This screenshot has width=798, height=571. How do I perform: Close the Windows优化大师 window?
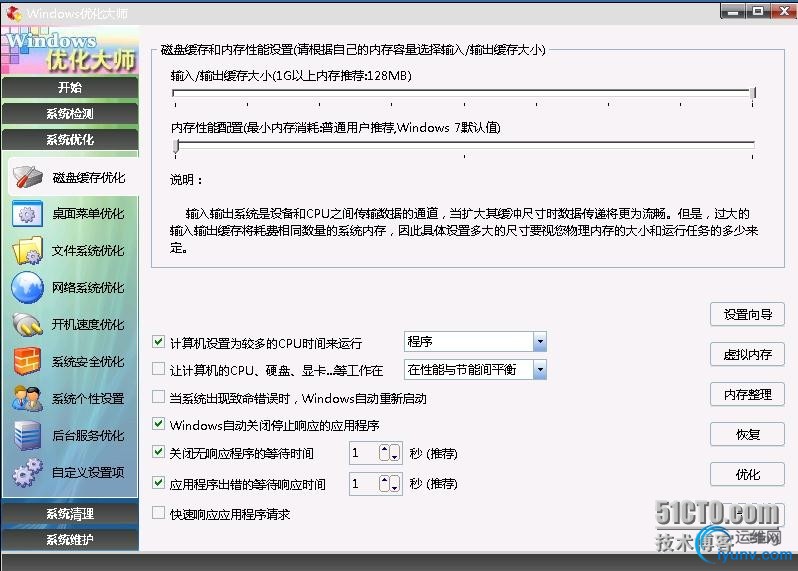pyautogui.click(x=784, y=11)
